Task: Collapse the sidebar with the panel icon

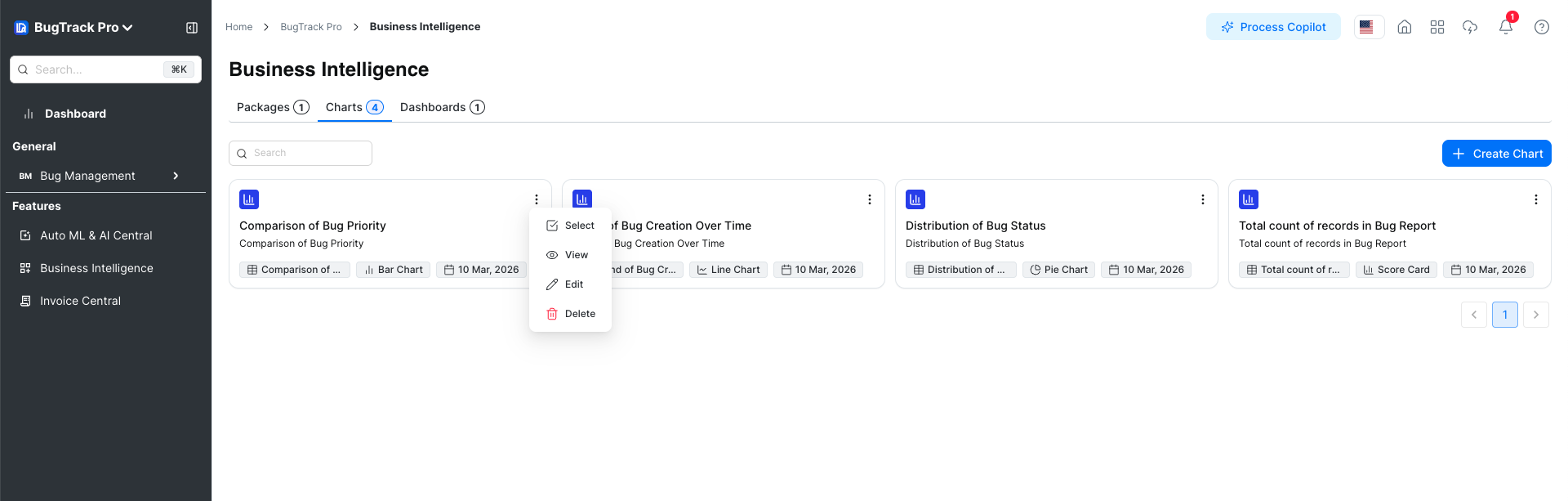Action: point(192,28)
